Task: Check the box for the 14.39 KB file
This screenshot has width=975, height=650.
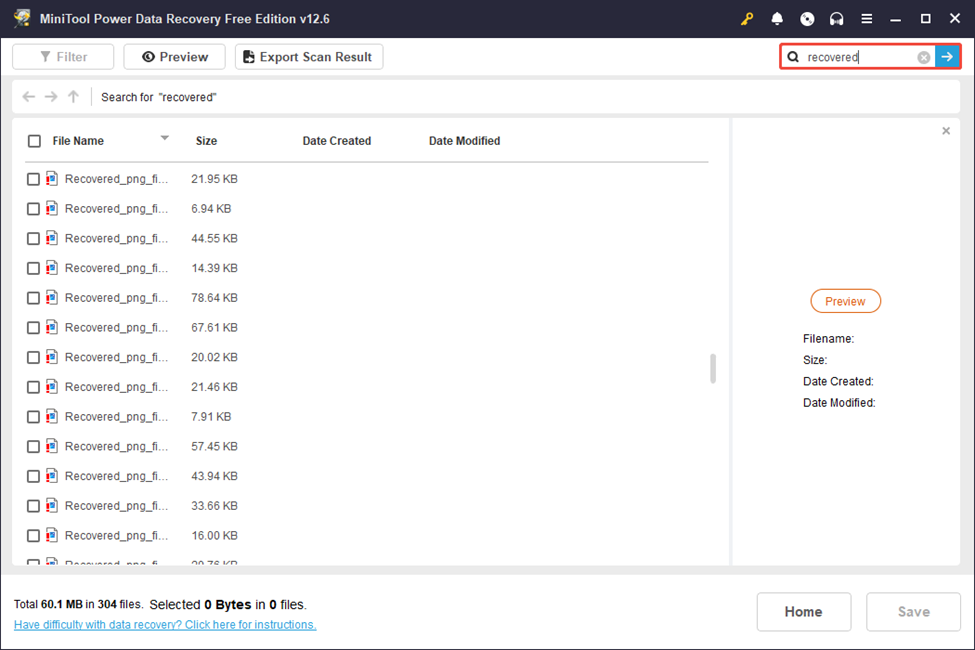Action: [x=34, y=268]
